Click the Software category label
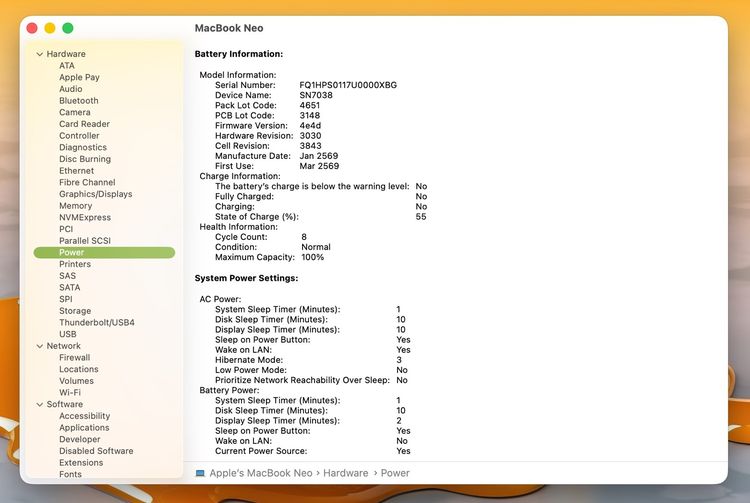 (x=65, y=404)
